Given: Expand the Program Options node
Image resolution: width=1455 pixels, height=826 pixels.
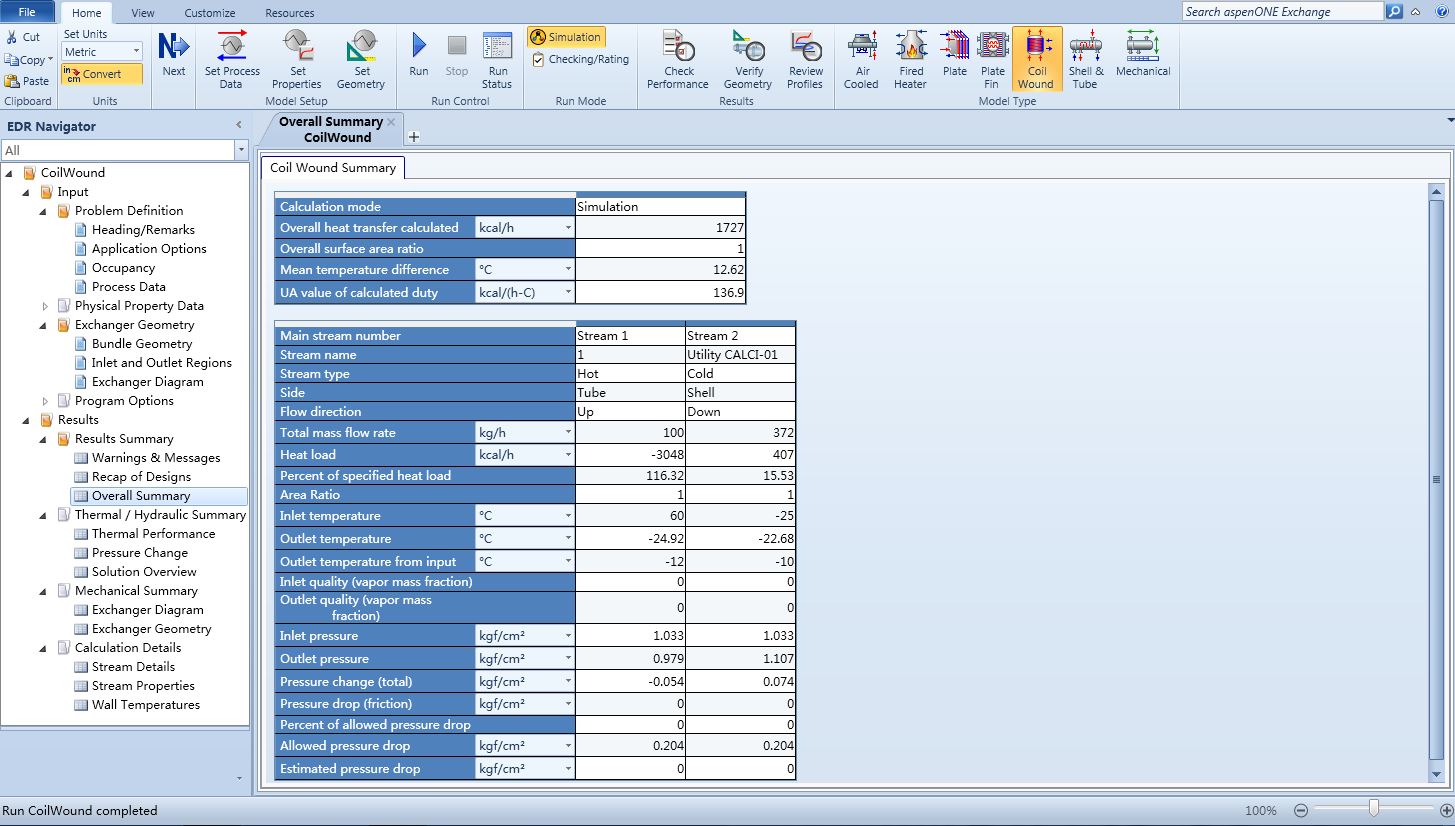Looking at the screenshot, I should [x=45, y=401].
